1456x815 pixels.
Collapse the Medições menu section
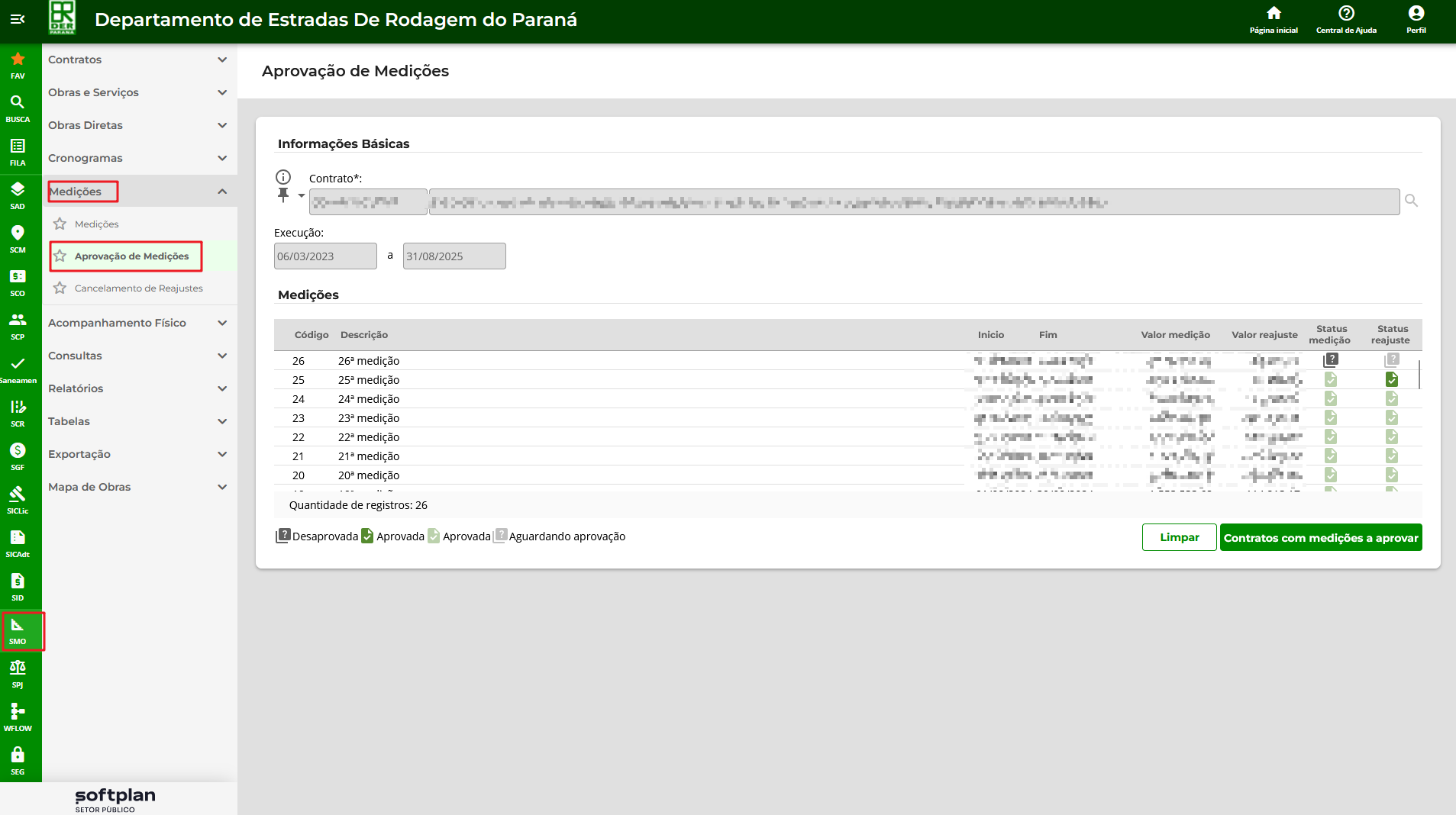click(x=221, y=192)
